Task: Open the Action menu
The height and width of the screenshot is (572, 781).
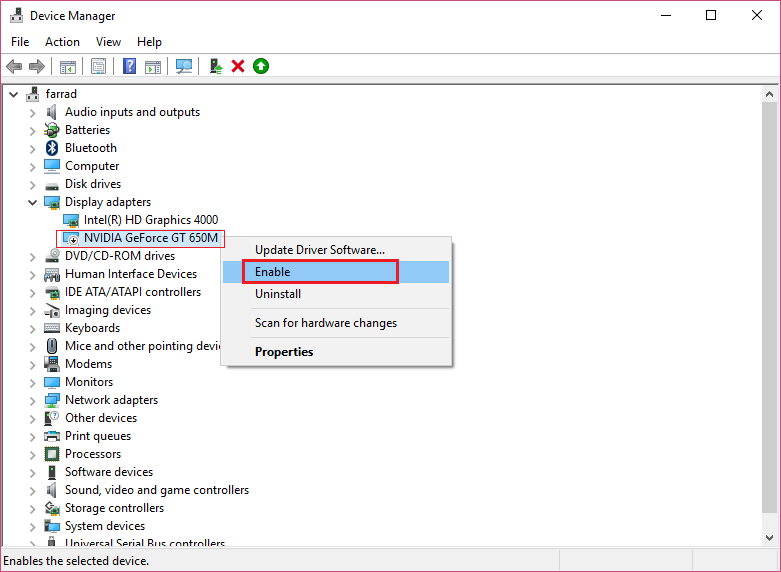Action: click(62, 42)
